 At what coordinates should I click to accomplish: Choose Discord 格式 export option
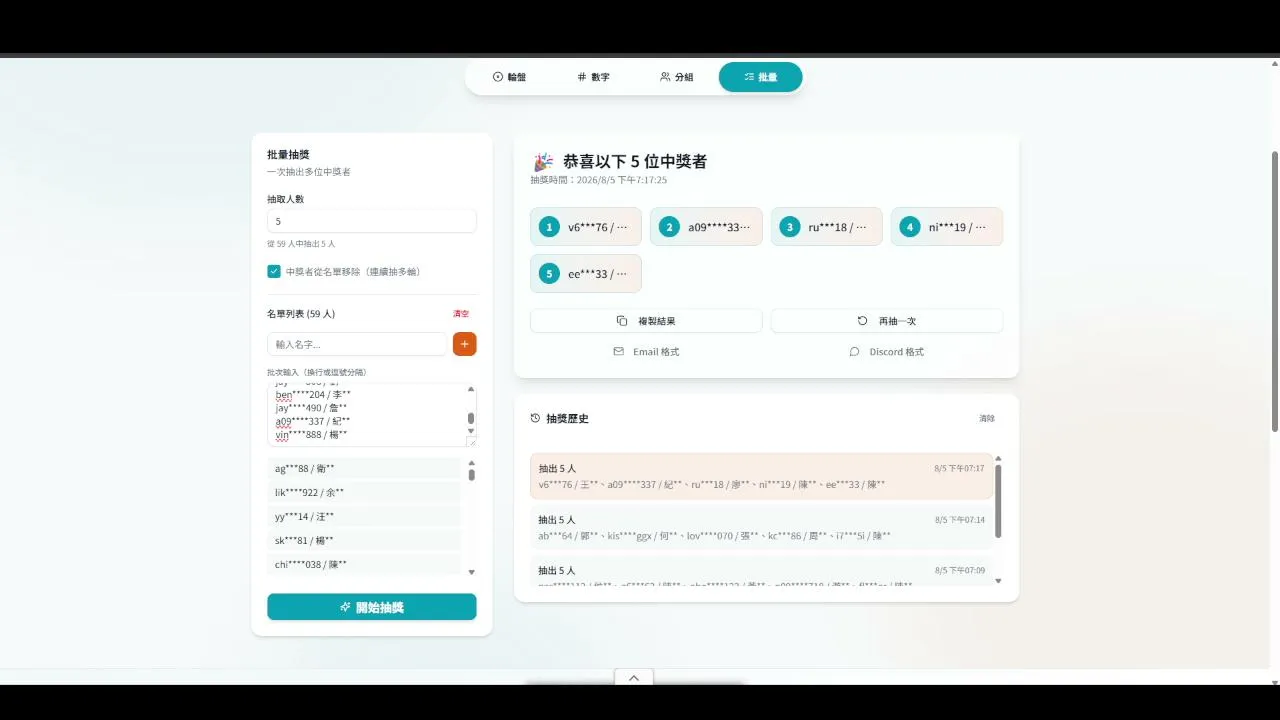tap(886, 352)
